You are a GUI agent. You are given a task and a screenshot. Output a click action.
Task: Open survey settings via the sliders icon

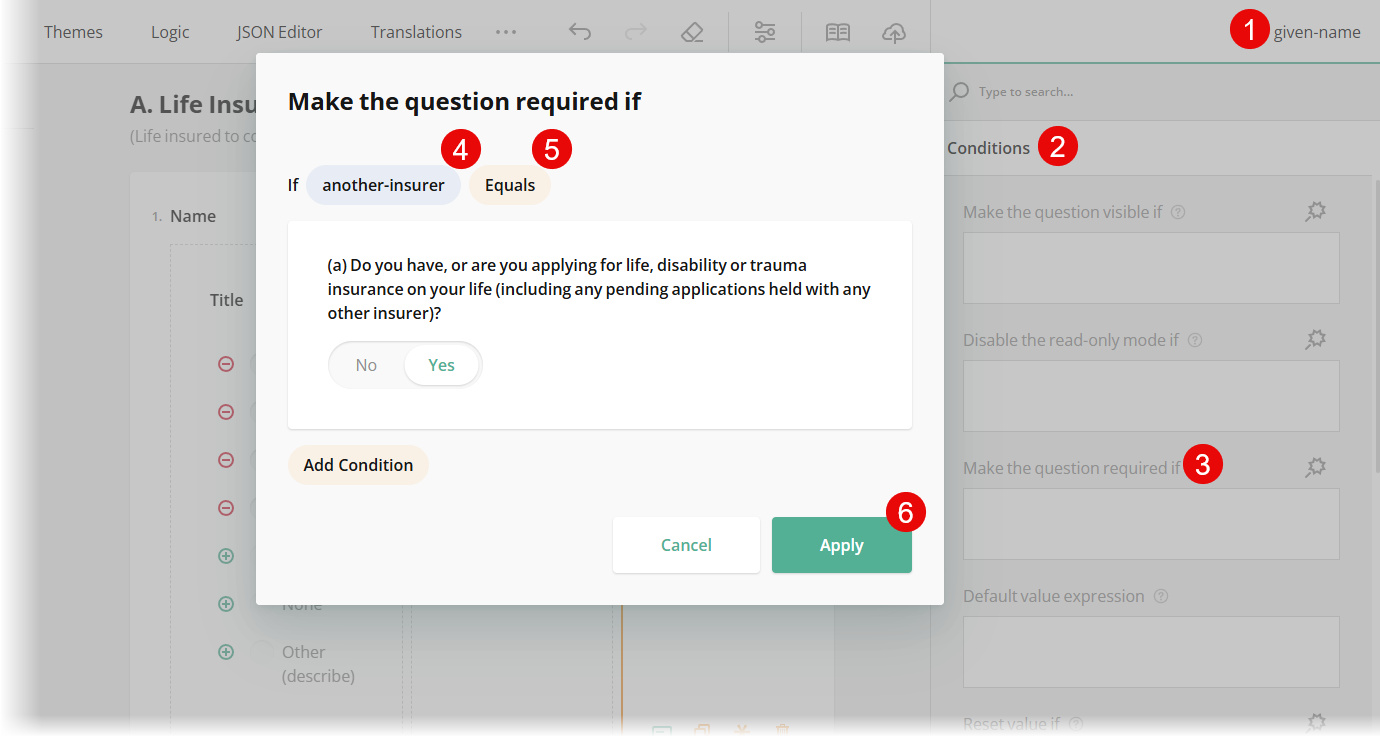[x=765, y=32]
